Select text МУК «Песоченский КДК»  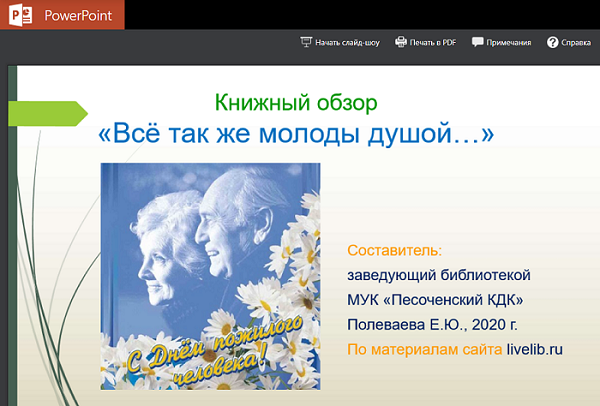[x=435, y=300]
